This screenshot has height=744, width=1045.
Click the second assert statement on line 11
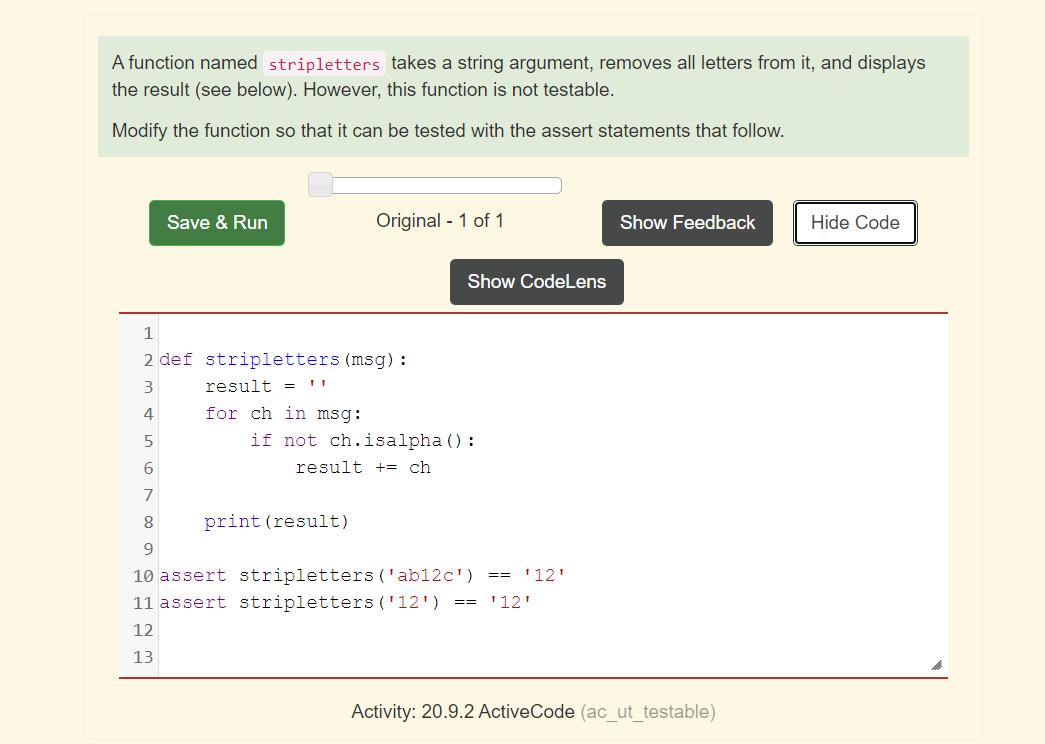348,602
